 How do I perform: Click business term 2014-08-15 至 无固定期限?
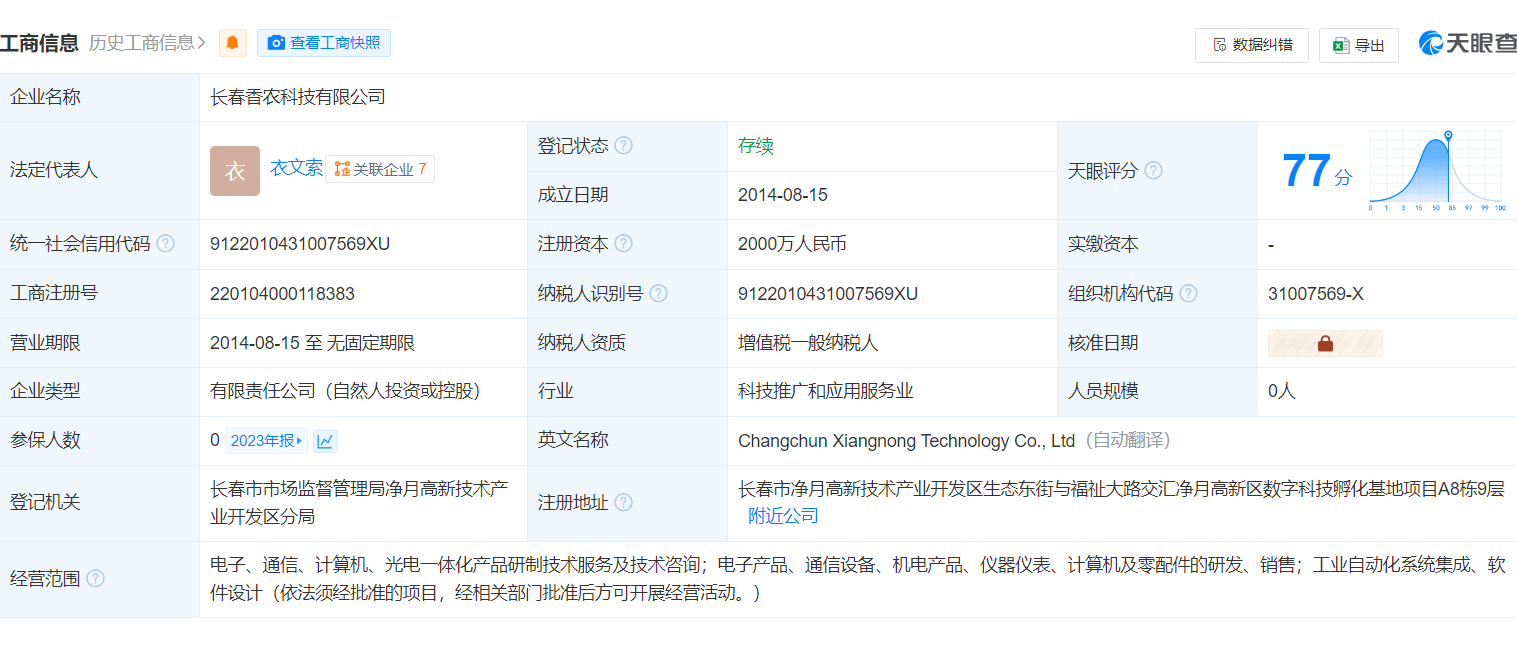point(312,343)
